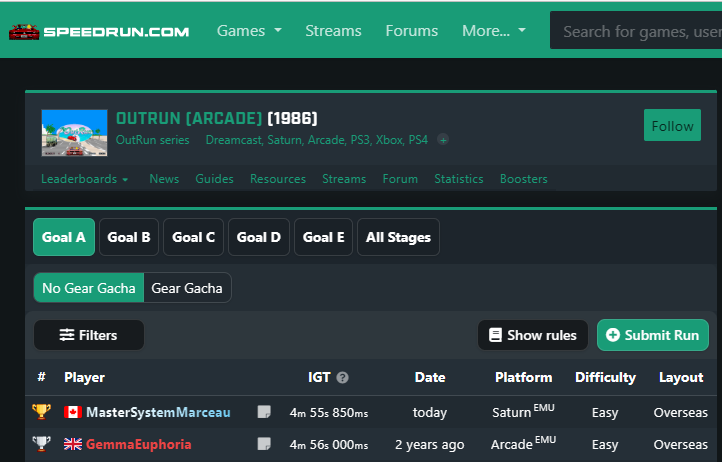Open GemmaEuphoria's profile
The width and height of the screenshot is (722, 462).
[x=139, y=444]
